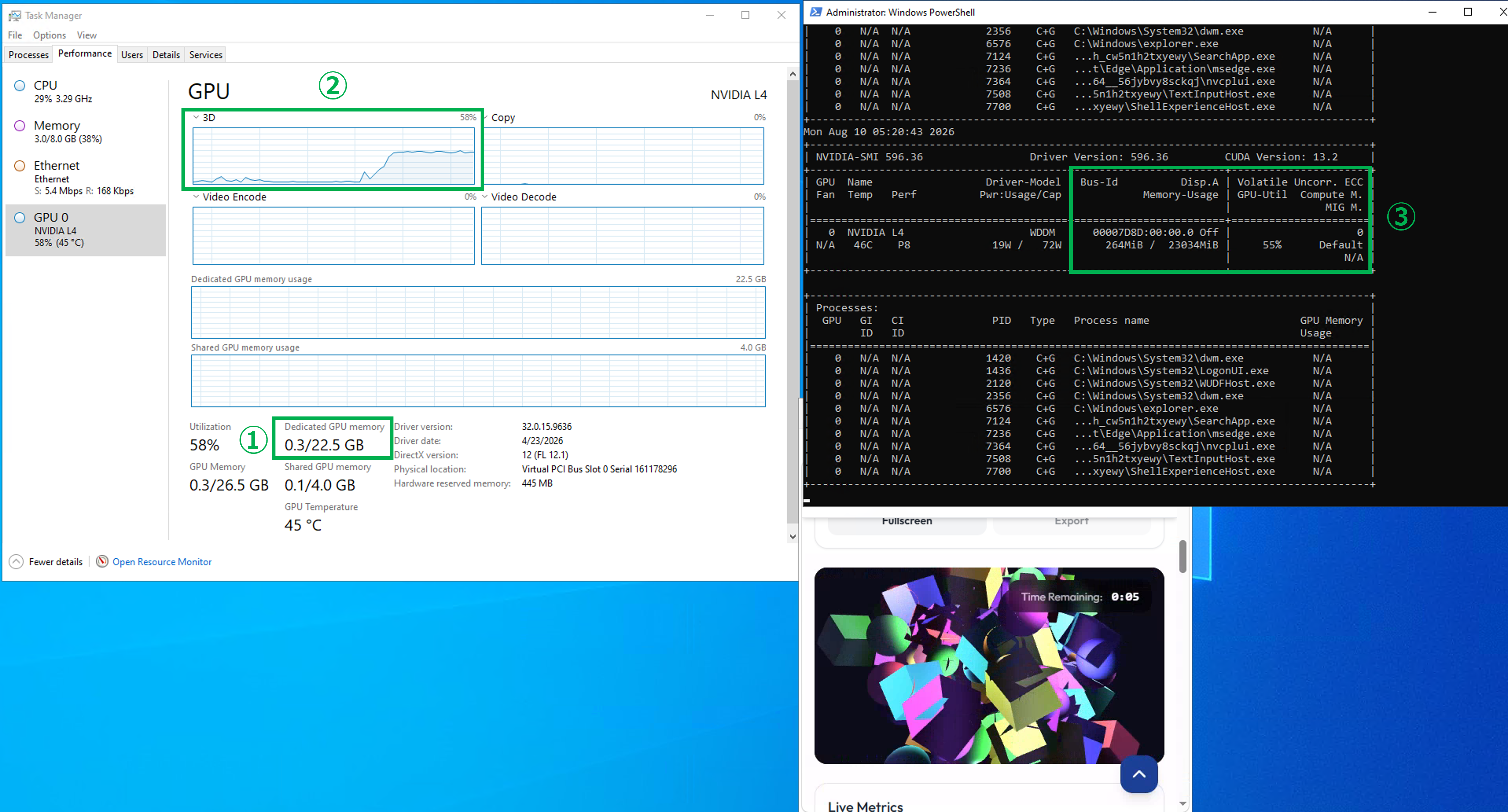Switch to the Users tab

[x=132, y=55]
